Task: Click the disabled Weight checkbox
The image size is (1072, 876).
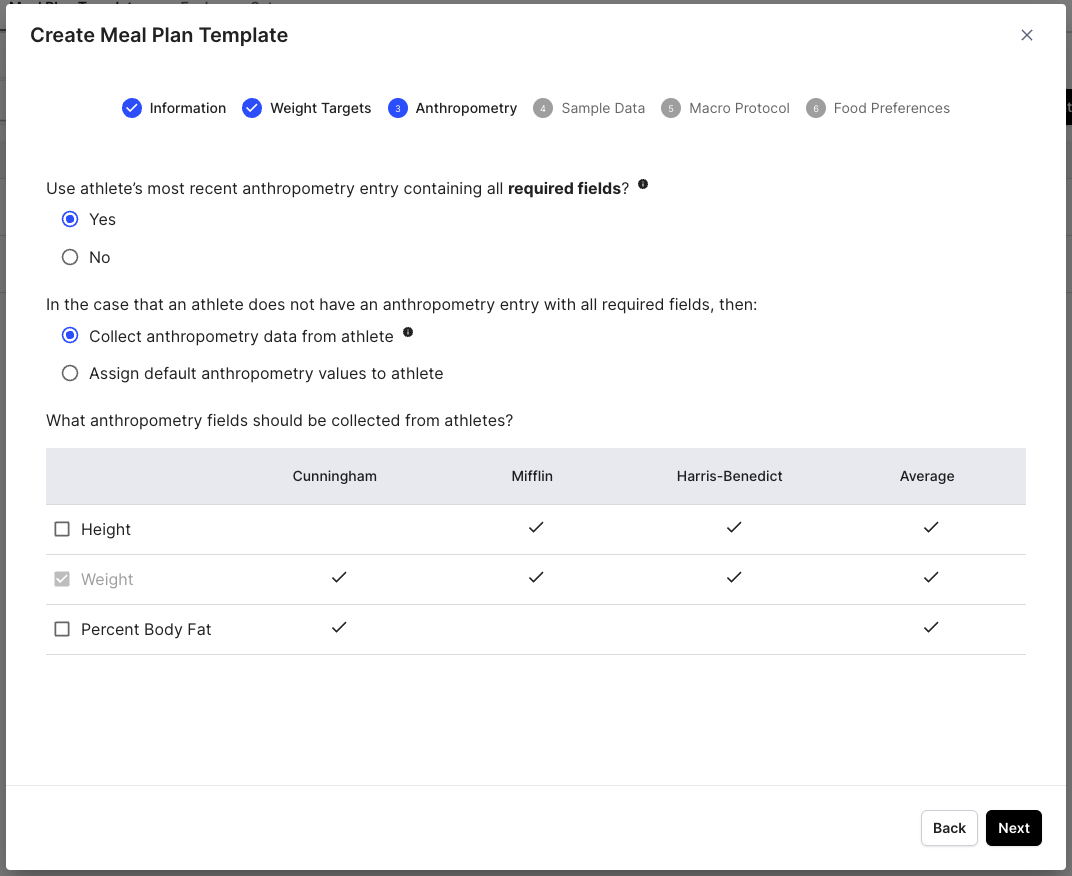Action: tap(62, 579)
